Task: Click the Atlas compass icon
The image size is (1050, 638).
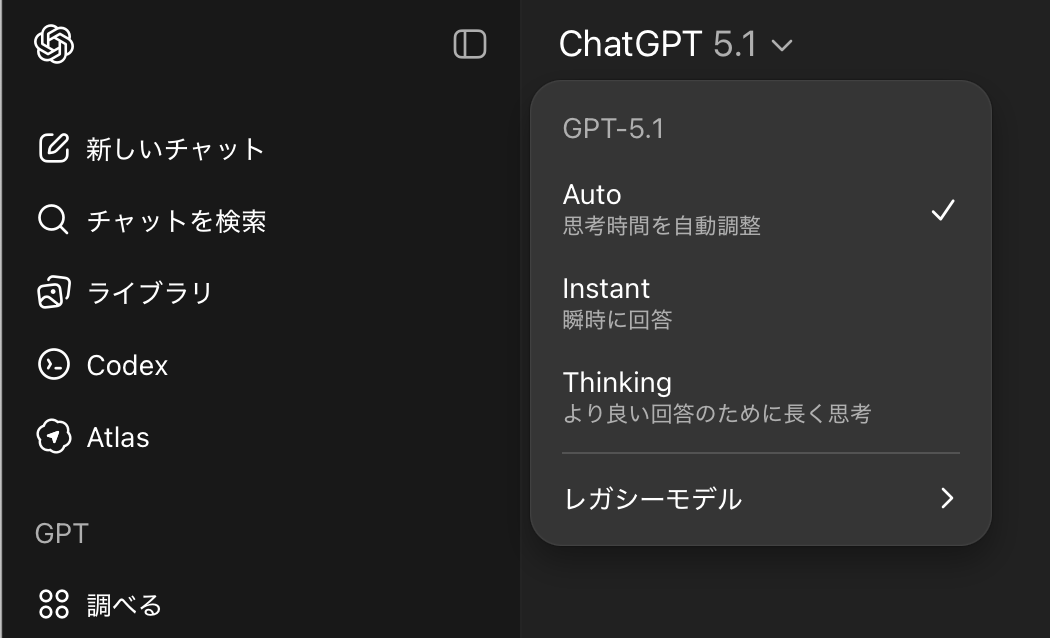Action: [53, 437]
